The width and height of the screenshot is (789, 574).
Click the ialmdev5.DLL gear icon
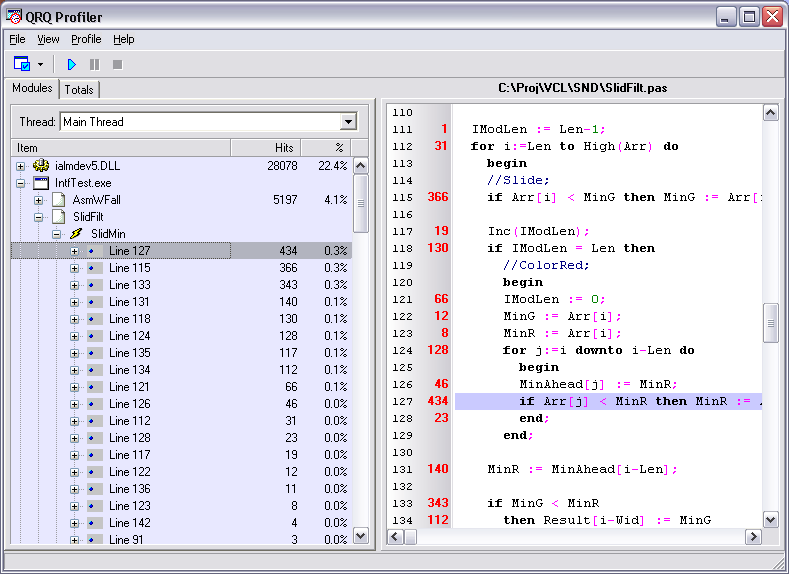[41, 166]
